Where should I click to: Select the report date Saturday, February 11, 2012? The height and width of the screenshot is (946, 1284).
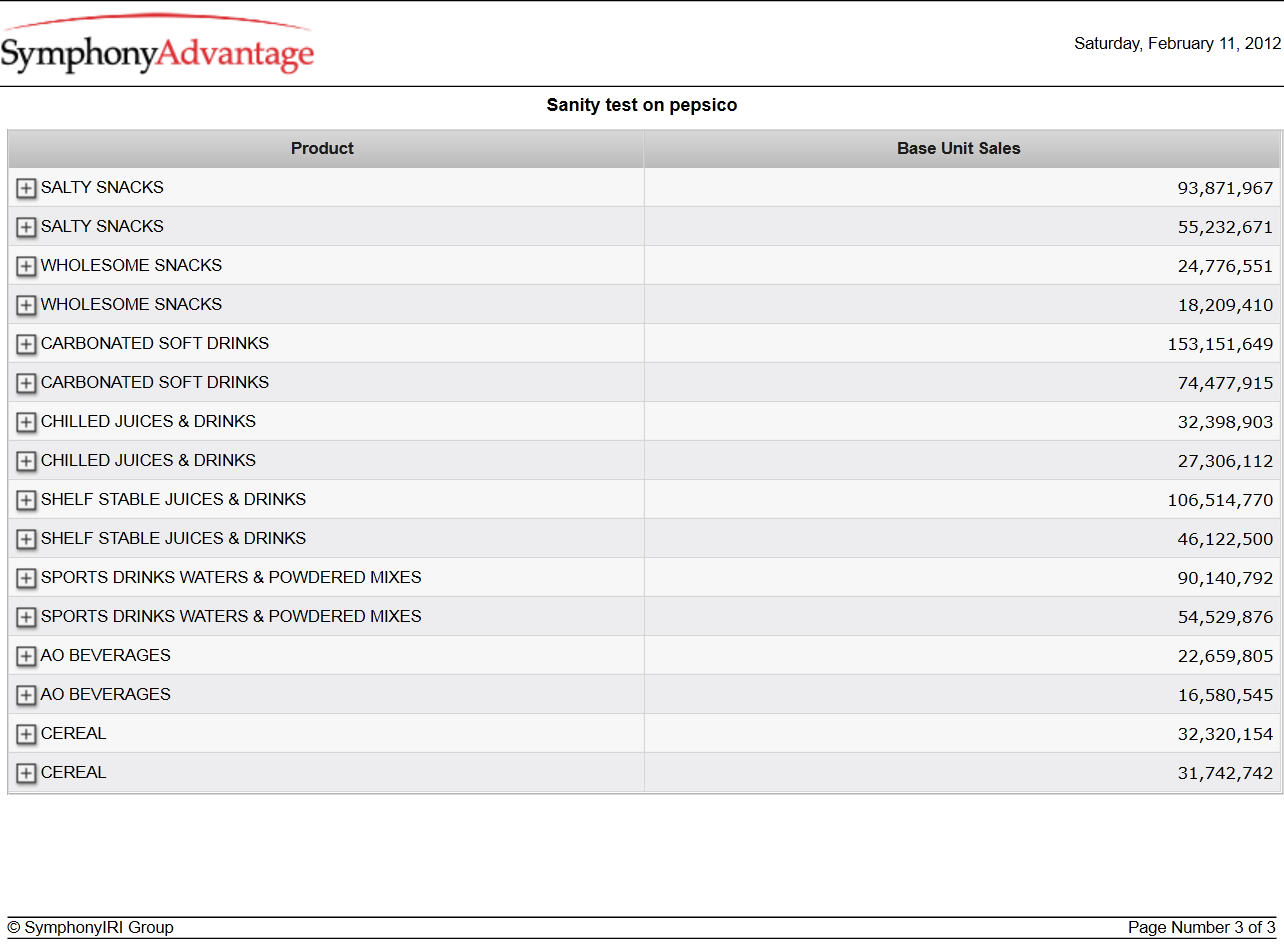1178,44
